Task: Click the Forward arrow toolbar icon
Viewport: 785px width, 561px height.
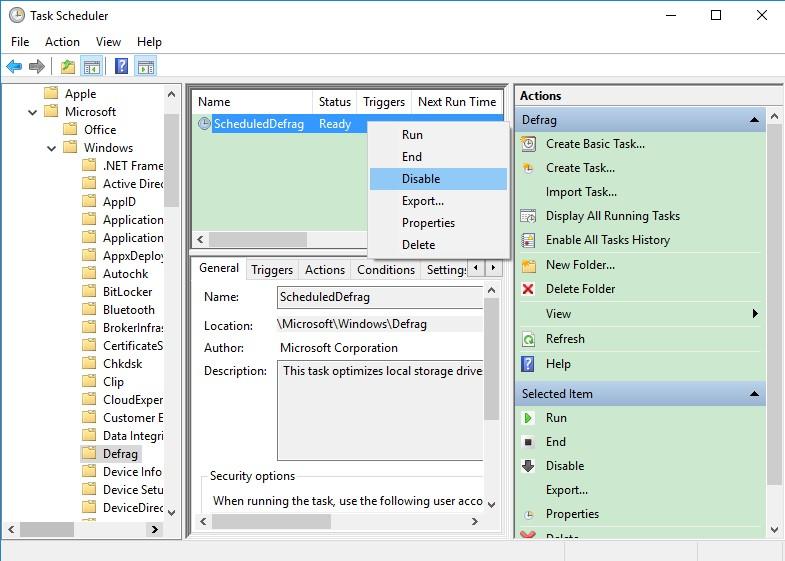Action: pos(37,66)
